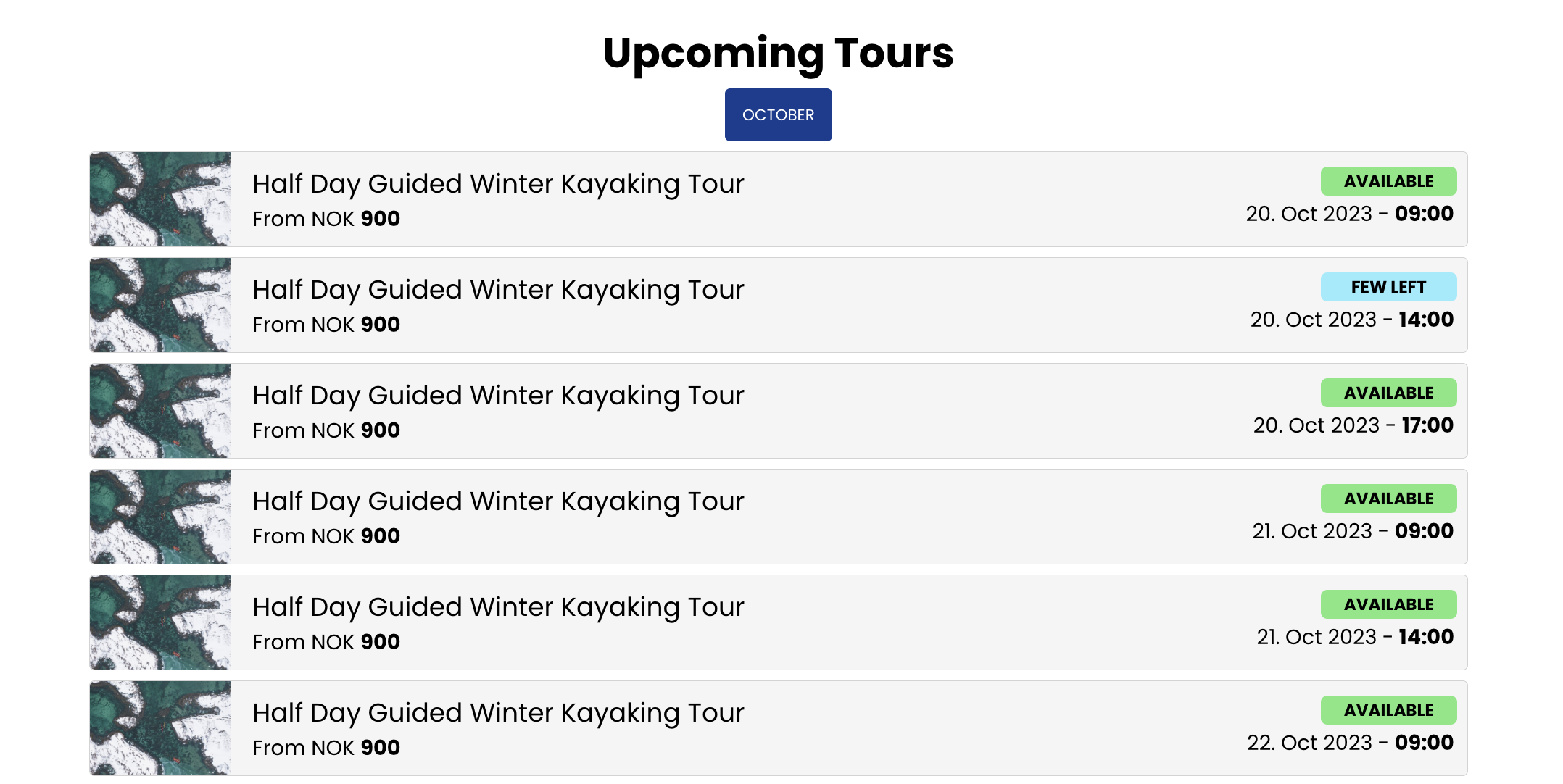Screen dimensions: 1563x784
Task: Click AVAILABLE badge for 20. Oct 17:00
Action: pos(1388,393)
